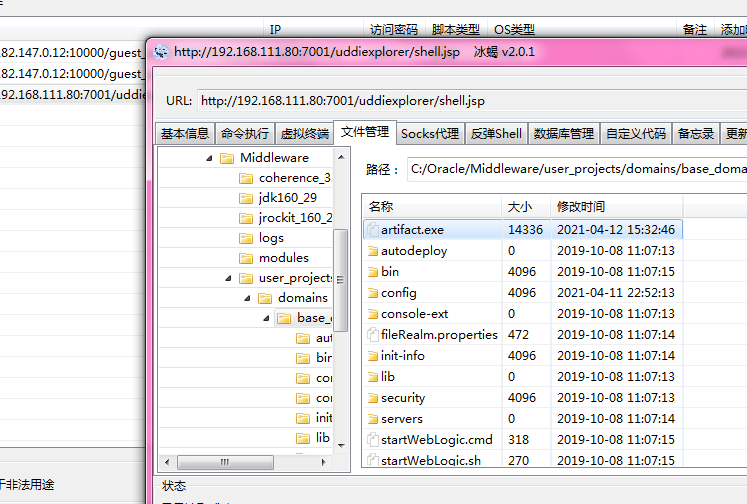Click the tree horizontal scrollbar thumb
The height and width of the screenshot is (504, 747).
225,462
